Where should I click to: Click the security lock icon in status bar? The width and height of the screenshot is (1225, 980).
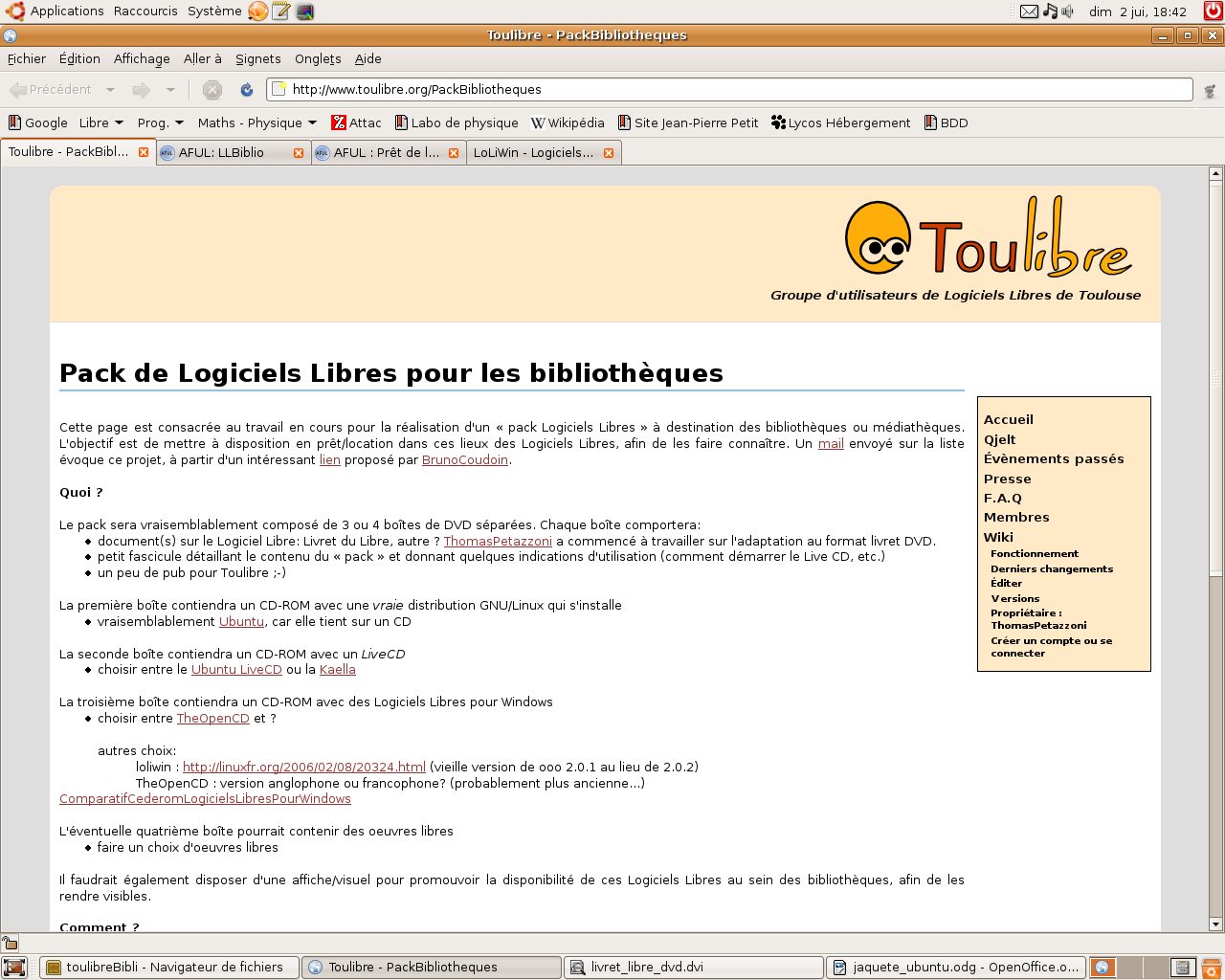point(11,943)
